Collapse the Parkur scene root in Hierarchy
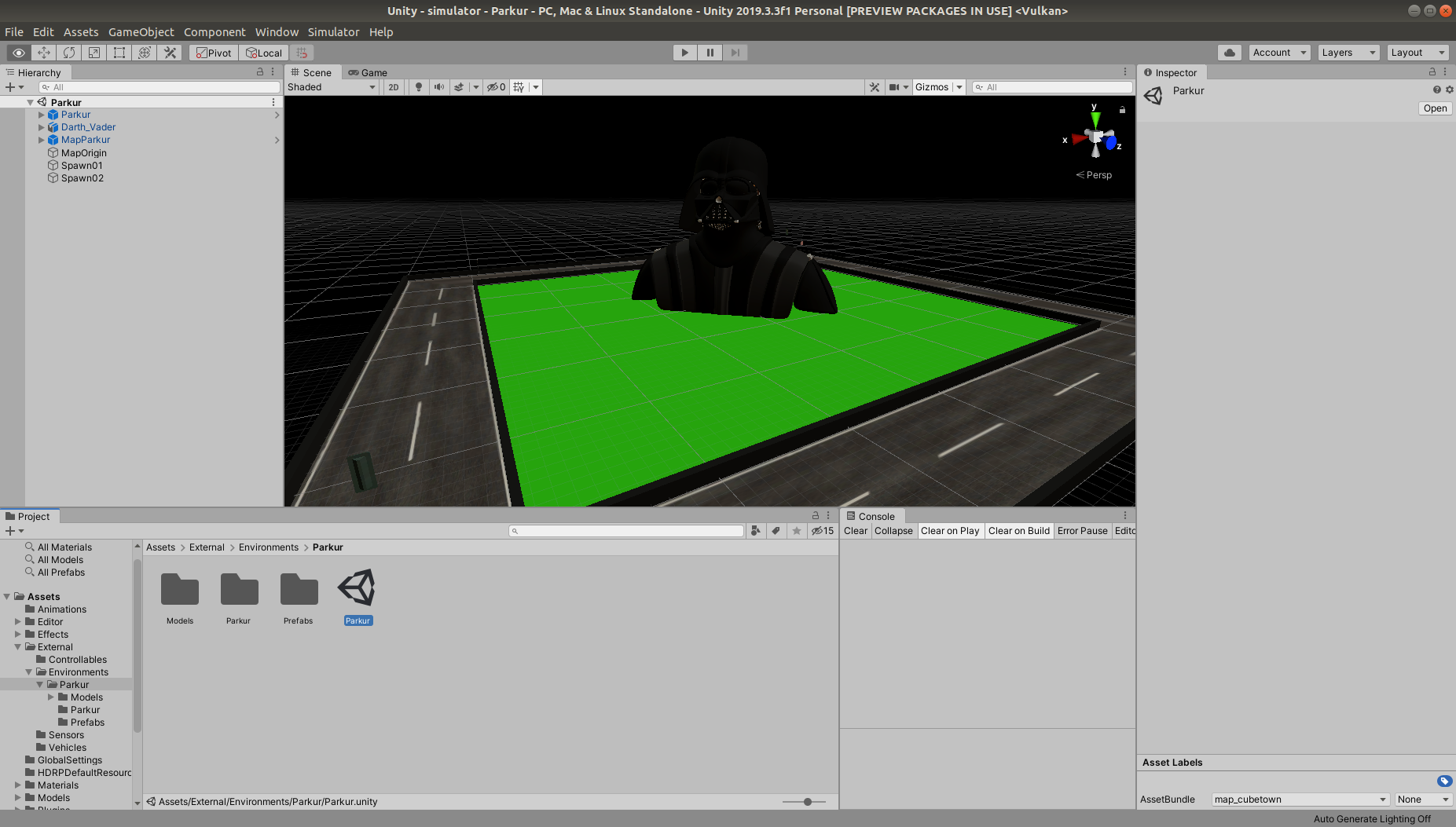The width and height of the screenshot is (1456, 827). click(31, 102)
